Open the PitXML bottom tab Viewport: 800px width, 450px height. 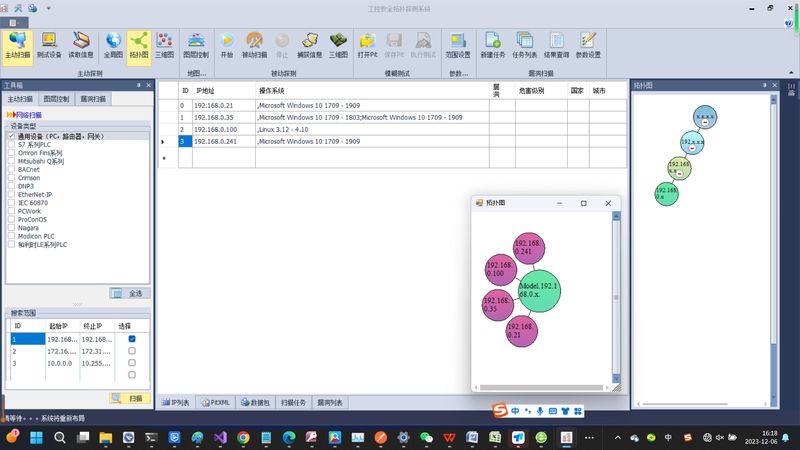click(x=215, y=403)
